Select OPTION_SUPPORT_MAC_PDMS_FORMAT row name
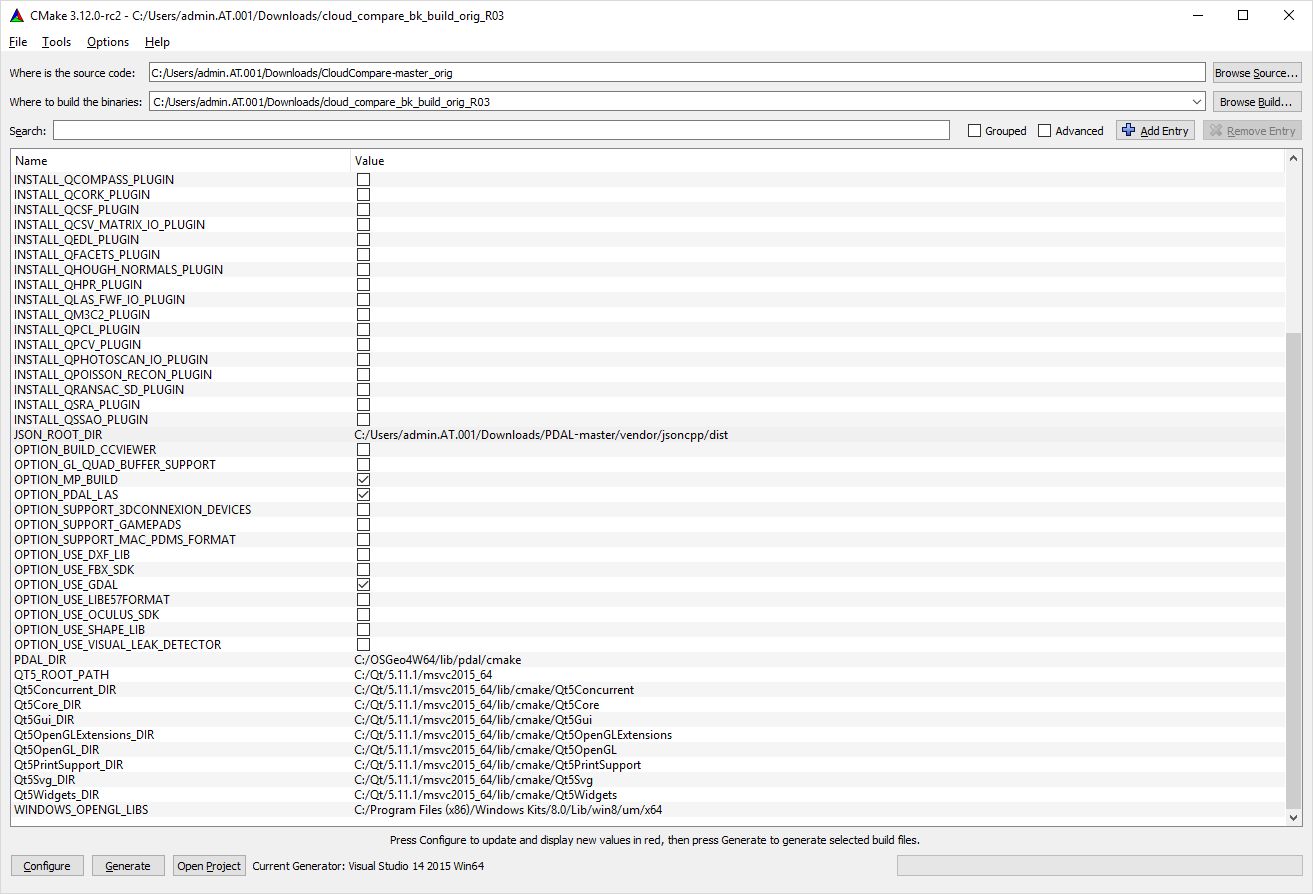Viewport: 1313px width, 894px height. click(125, 540)
